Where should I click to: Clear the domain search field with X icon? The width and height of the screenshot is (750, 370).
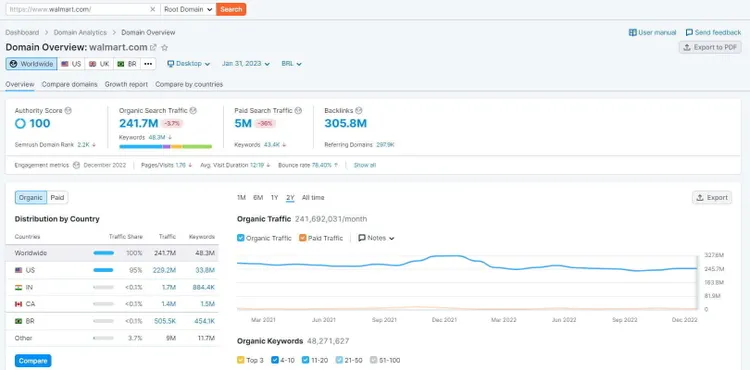point(153,9)
